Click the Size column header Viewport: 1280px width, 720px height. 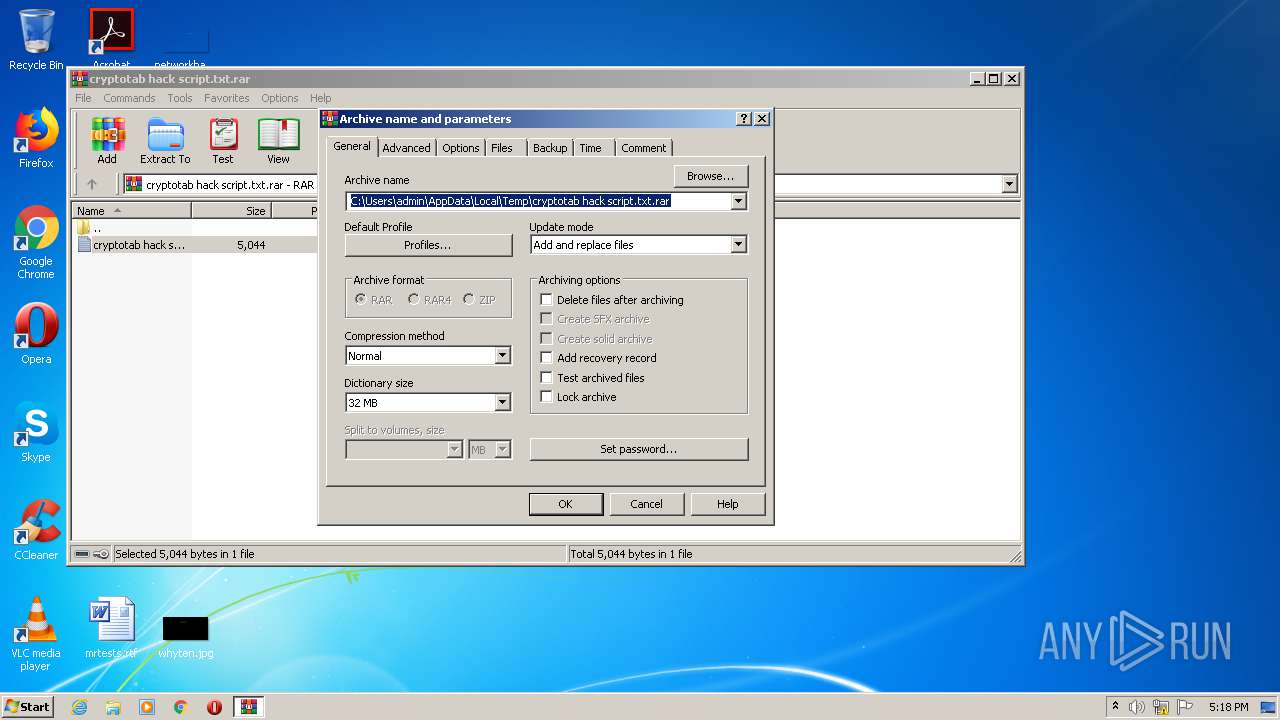[x=231, y=211]
